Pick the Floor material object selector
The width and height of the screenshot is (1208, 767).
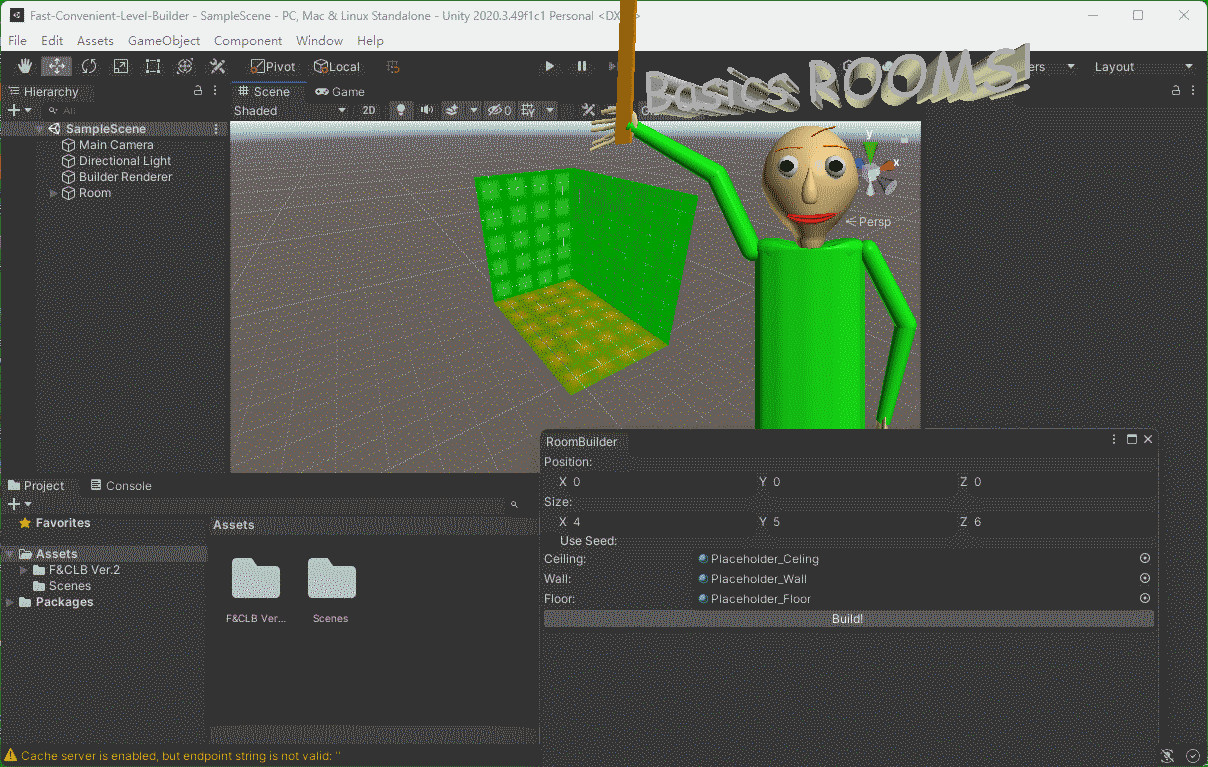tap(1145, 598)
